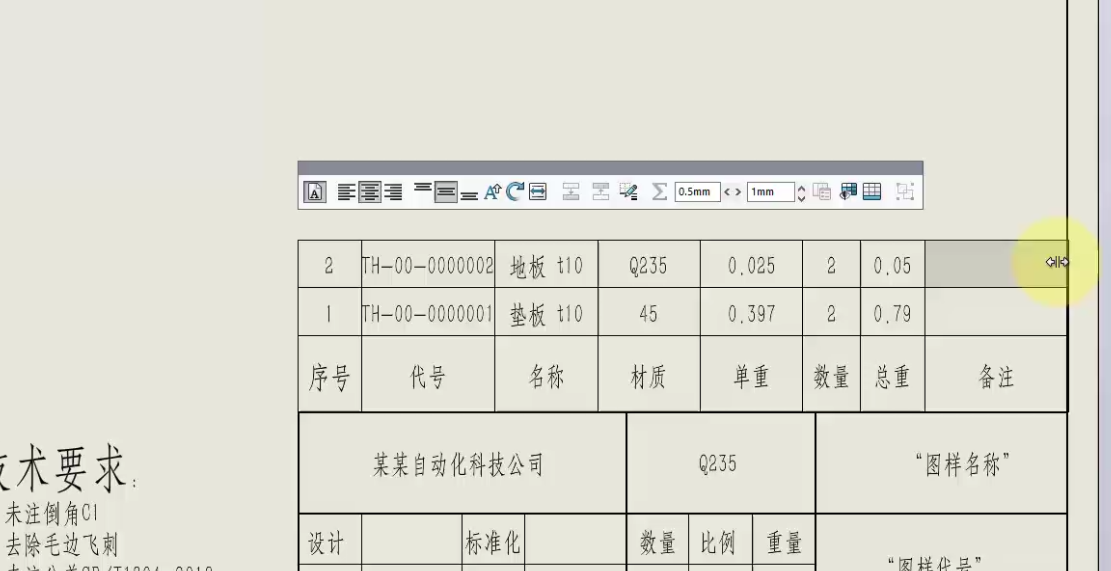Click the greyed group selection icon
Viewport: 1111px width, 571px height.
[x=905, y=191]
